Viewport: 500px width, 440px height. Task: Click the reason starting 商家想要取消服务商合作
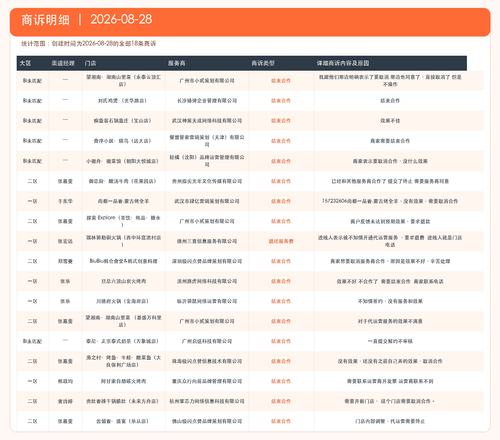(390, 261)
